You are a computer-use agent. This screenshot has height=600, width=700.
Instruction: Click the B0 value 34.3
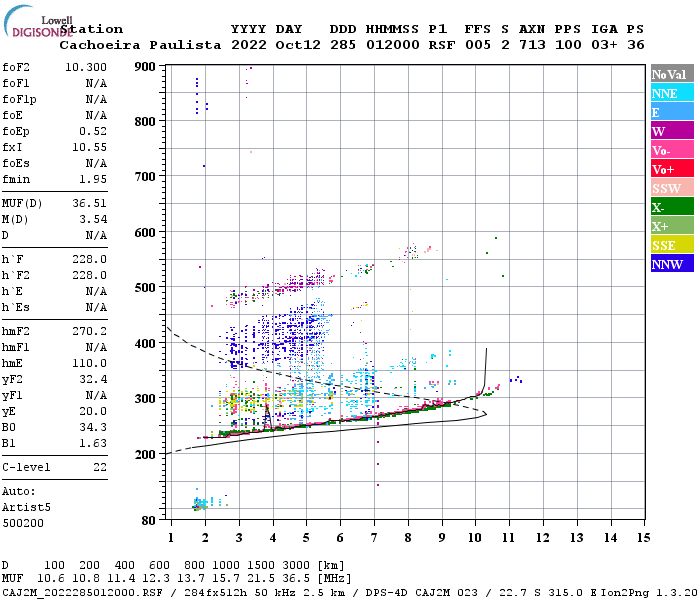tap(93, 427)
